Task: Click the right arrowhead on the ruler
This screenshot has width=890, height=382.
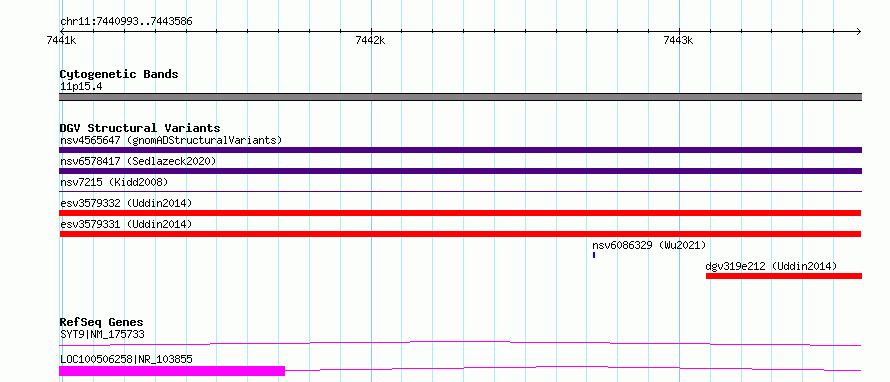Action: (859, 31)
